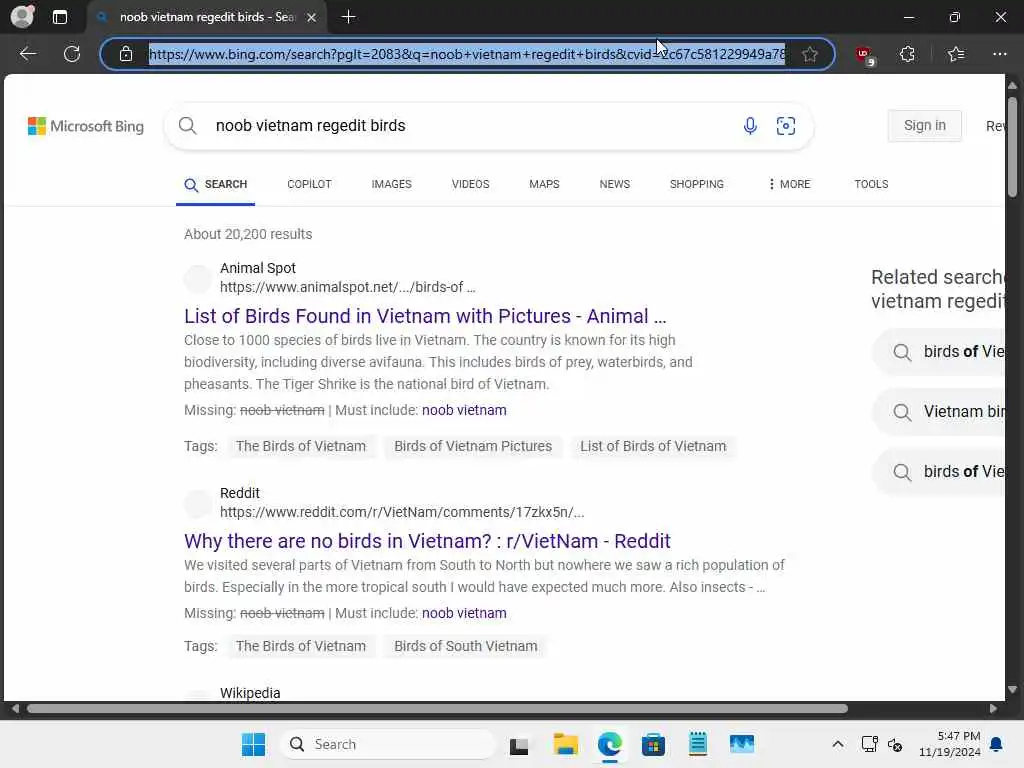Image resolution: width=1024 pixels, height=768 pixels.
Task: Open the Edge profile avatar
Action: pos(22,16)
